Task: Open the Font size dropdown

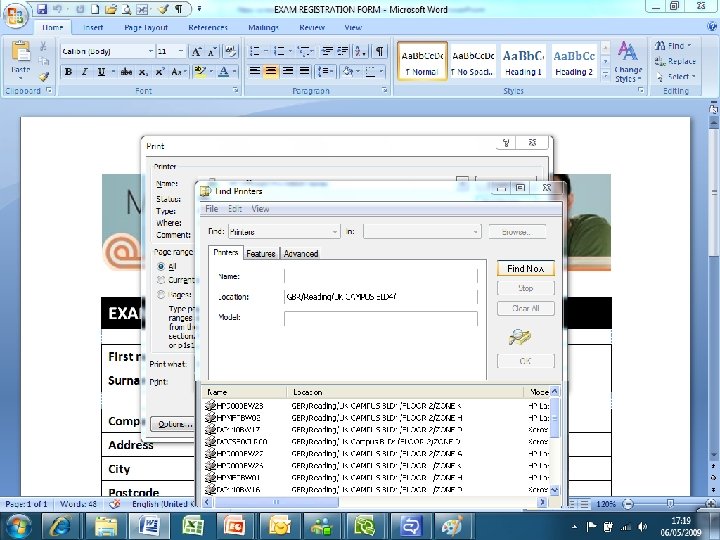Action: 181,51
